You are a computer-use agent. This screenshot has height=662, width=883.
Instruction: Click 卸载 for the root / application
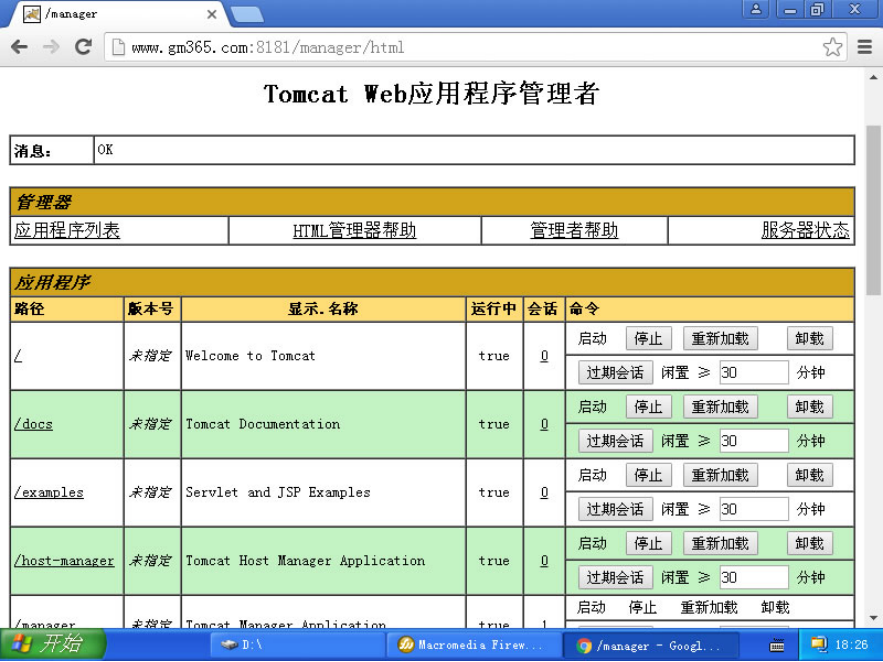tap(809, 339)
